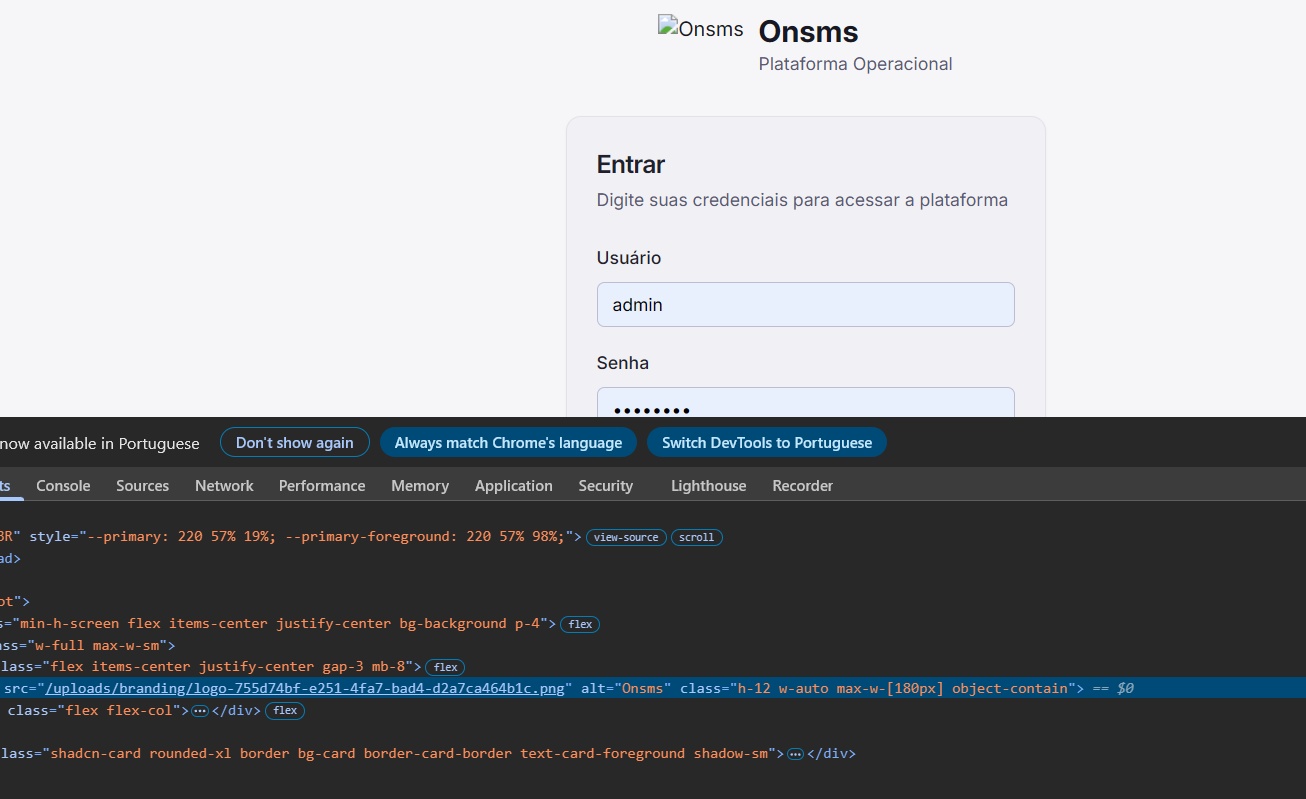1306x799 pixels.
Task: Open the Lighthouse tab
Action: (708, 486)
